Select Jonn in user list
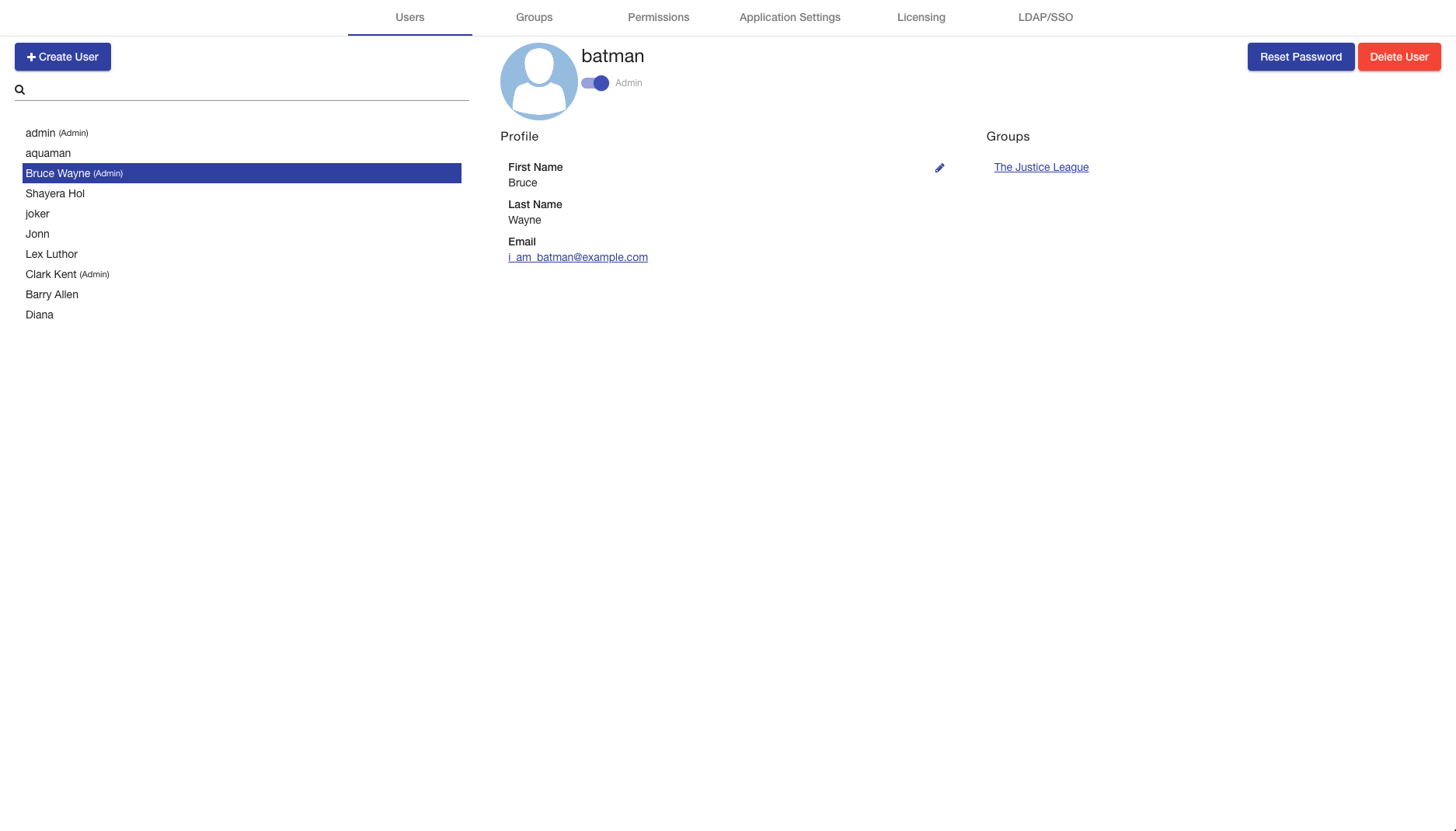 point(242,234)
